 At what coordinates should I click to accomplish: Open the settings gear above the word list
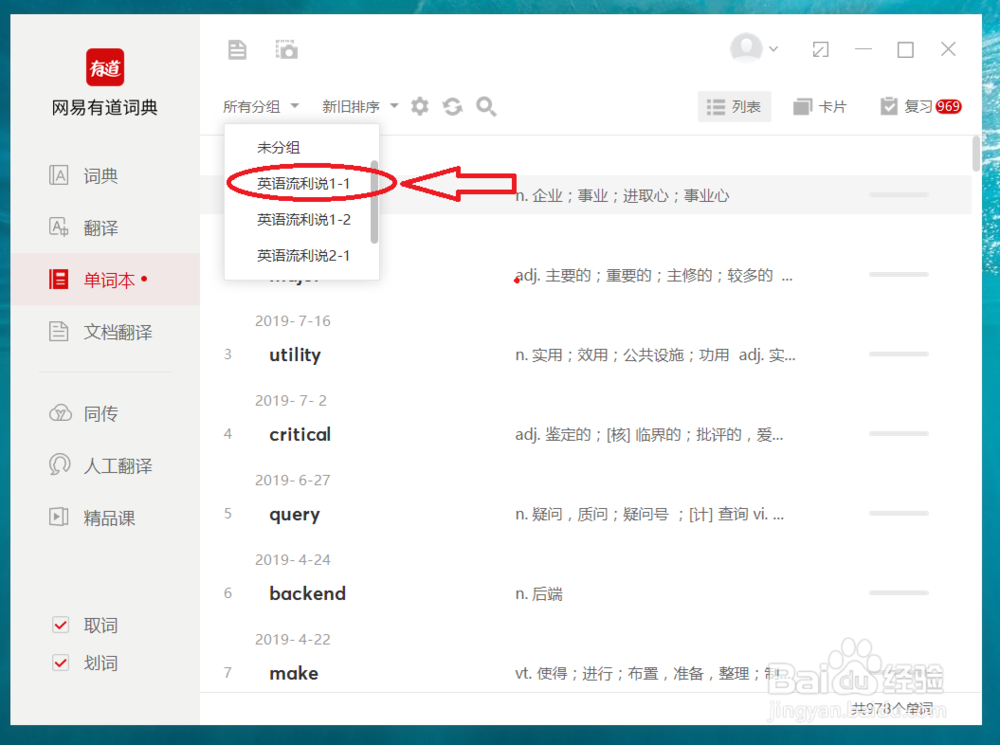419,106
